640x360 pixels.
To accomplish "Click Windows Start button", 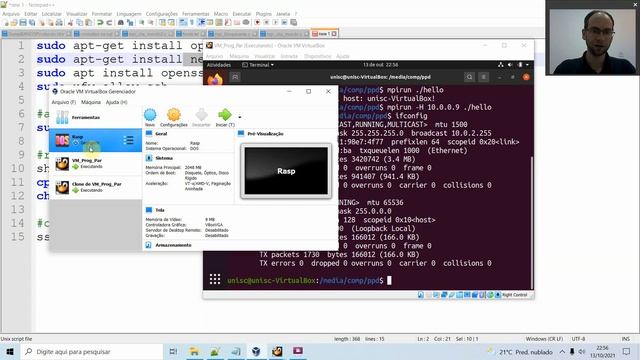I will [10, 351].
